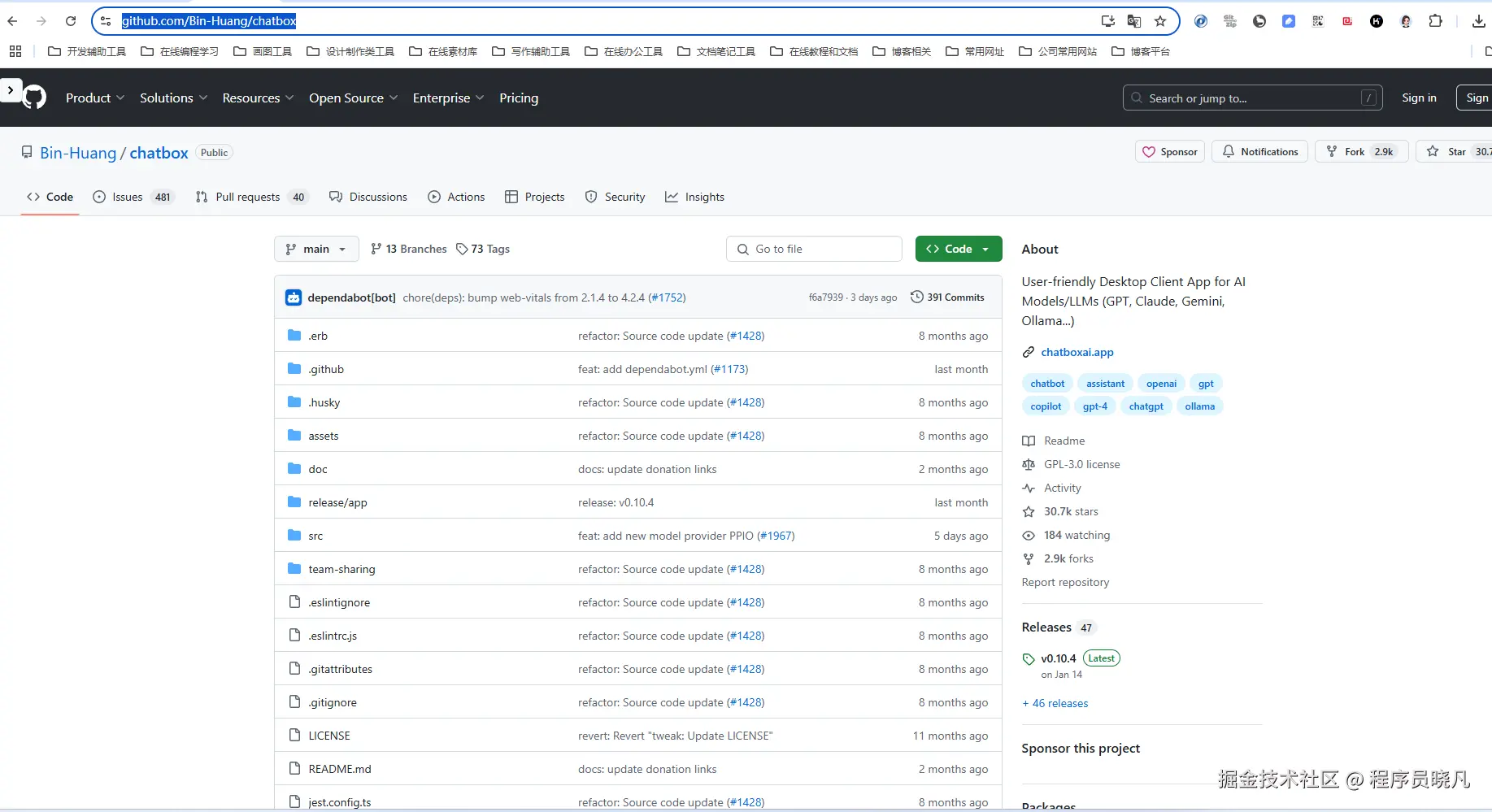This screenshot has height=812, width=1492.
Task: Open the 开发辅助工具 bookmarks folder
Action: click(x=87, y=51)
